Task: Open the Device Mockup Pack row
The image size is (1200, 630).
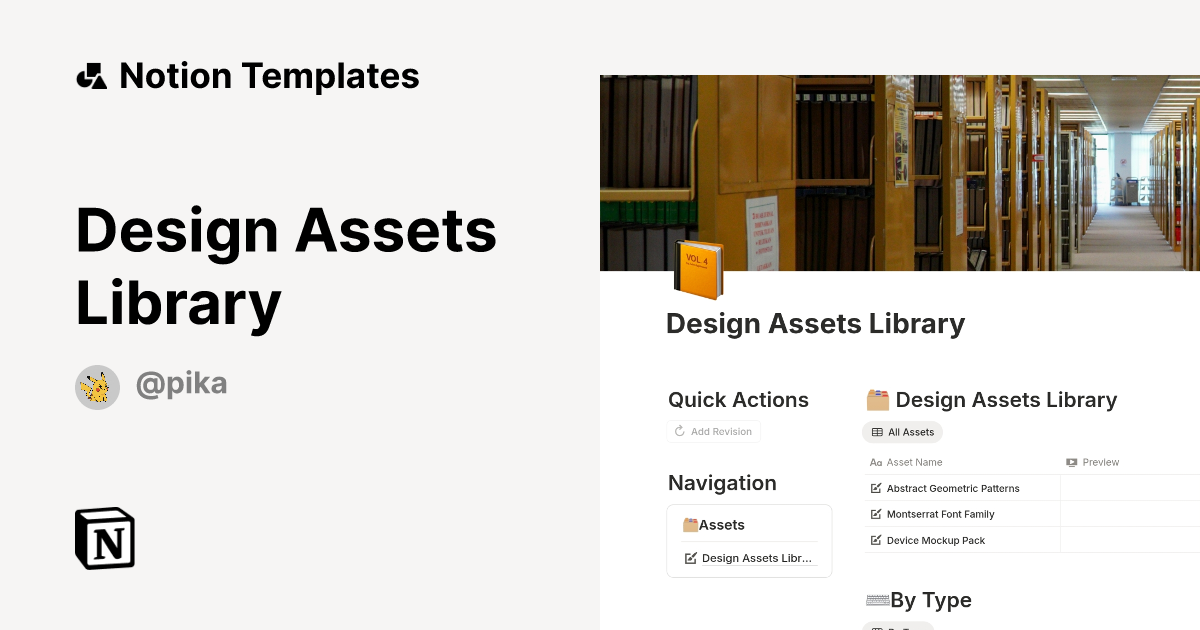Action: pyautogui.click(x=936, y=540)
